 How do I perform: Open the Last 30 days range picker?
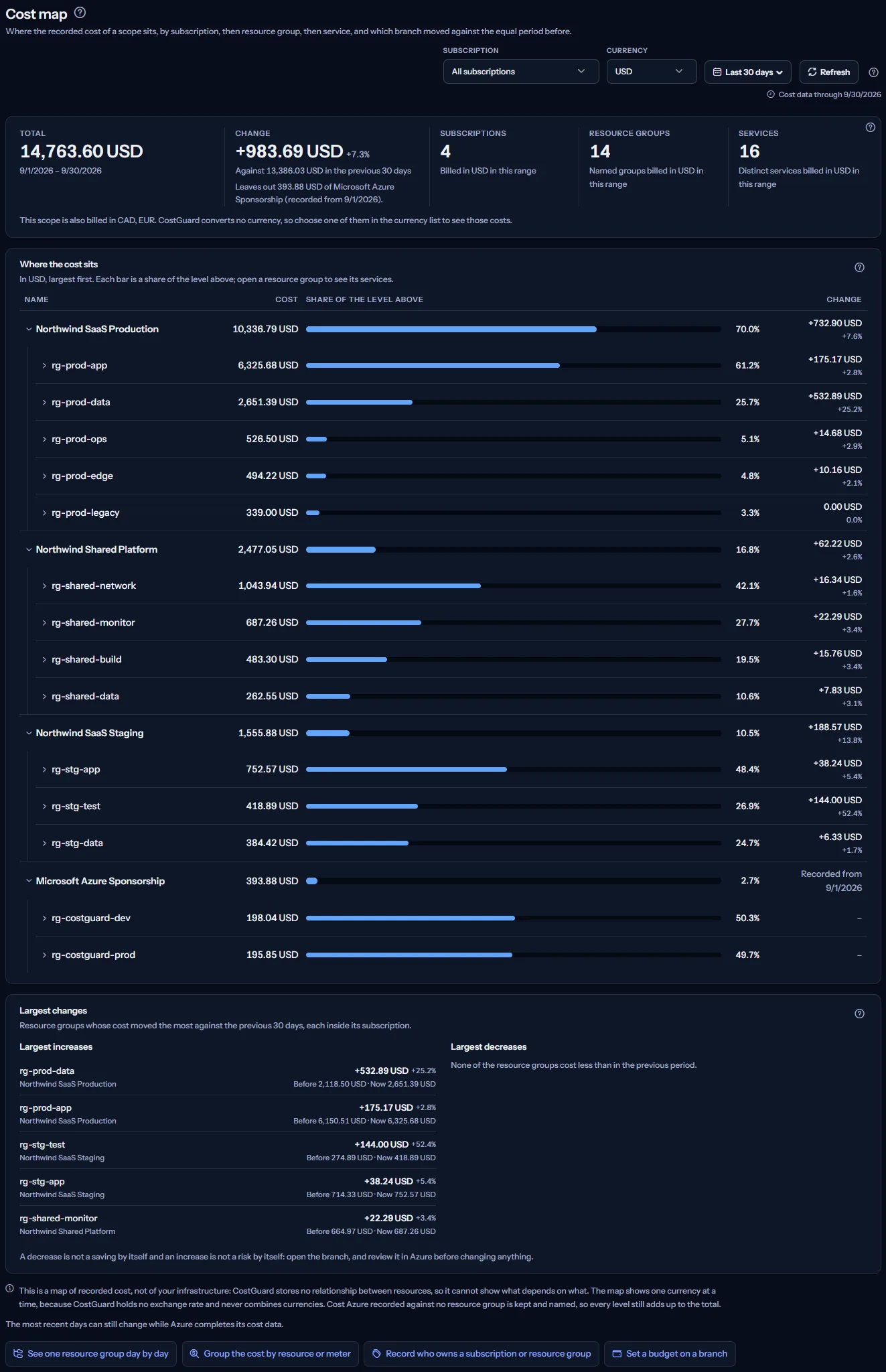pyautogui.click(x=748, y=72)
